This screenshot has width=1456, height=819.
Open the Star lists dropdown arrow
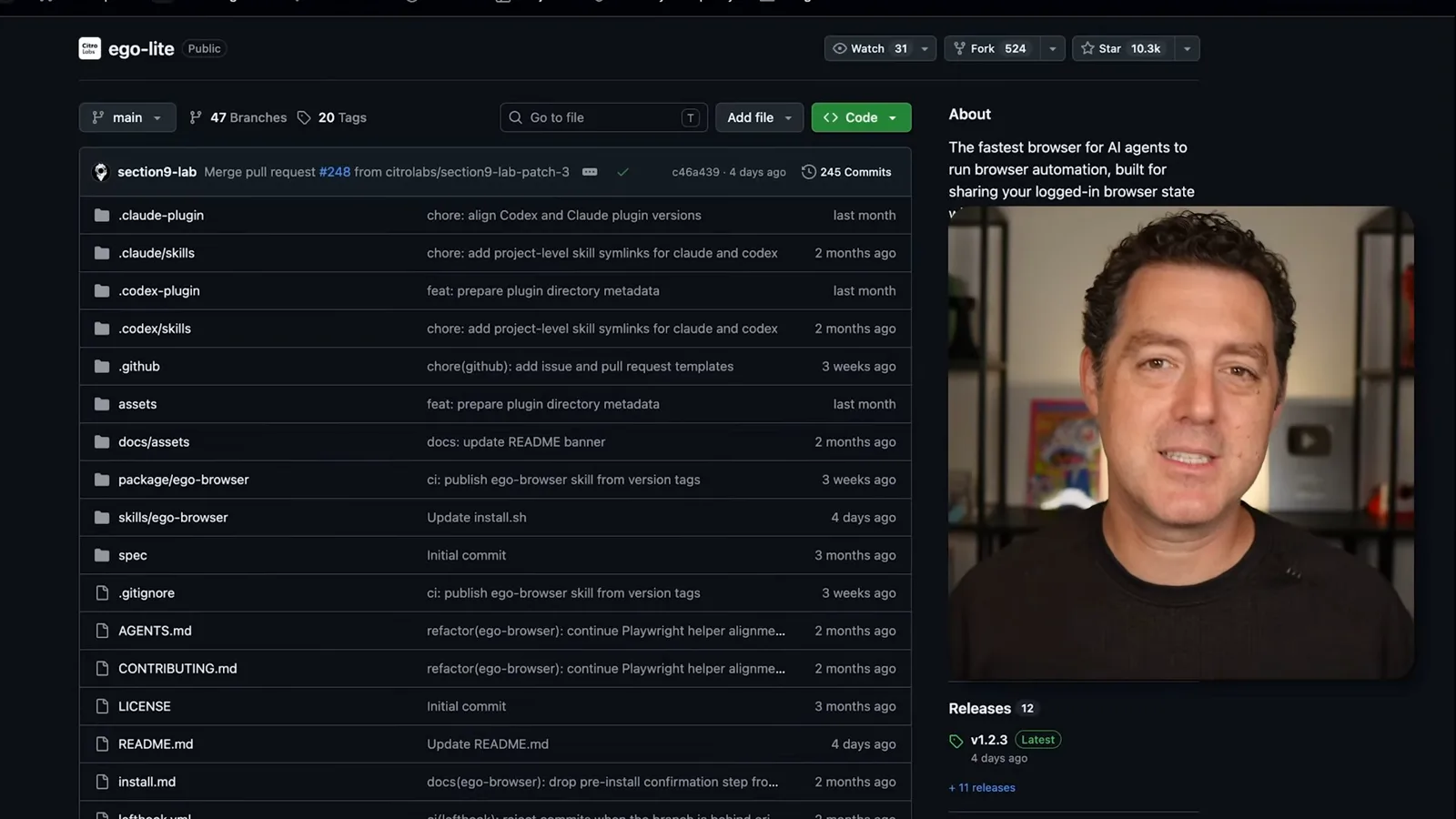[x=1187, y=48]
